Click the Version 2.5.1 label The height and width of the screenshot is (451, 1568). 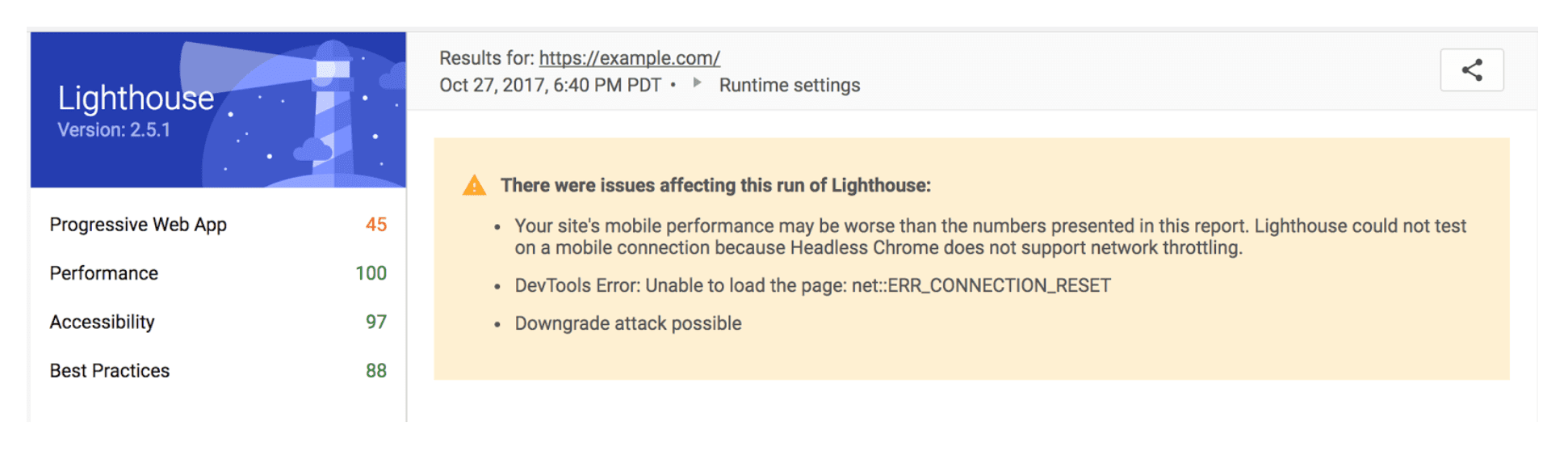114,130
